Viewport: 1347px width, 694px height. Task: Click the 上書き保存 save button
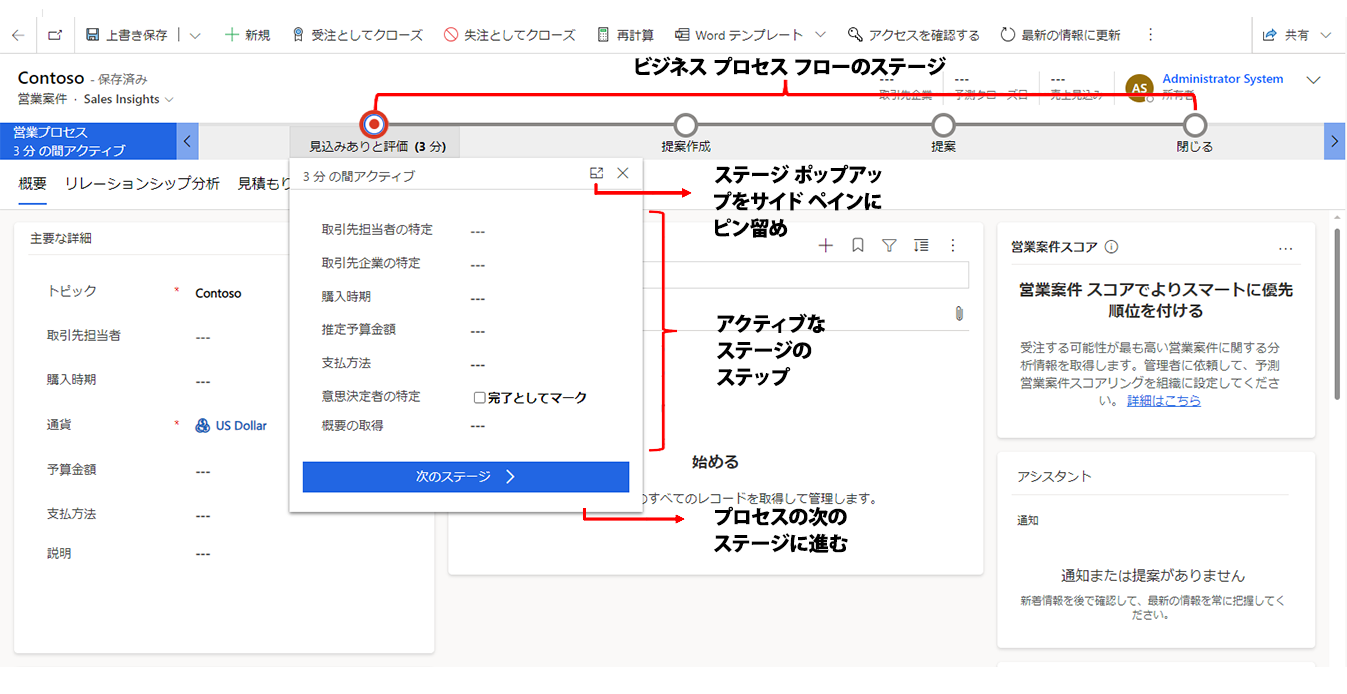point(127,35)
